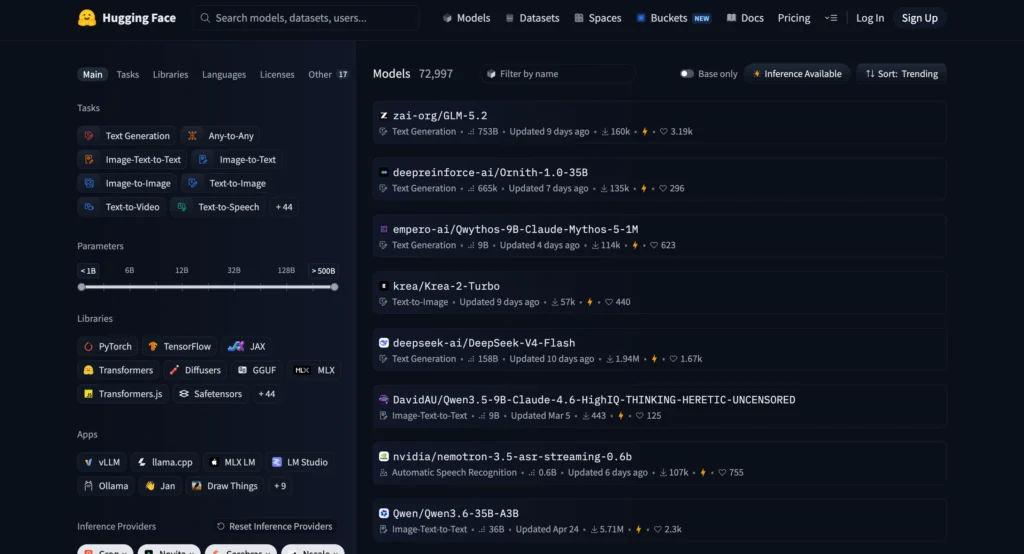The width and height of the screenshot is (1024, 554).
Task: Switch to the Other filter tab
Action: tap(328, 74)
